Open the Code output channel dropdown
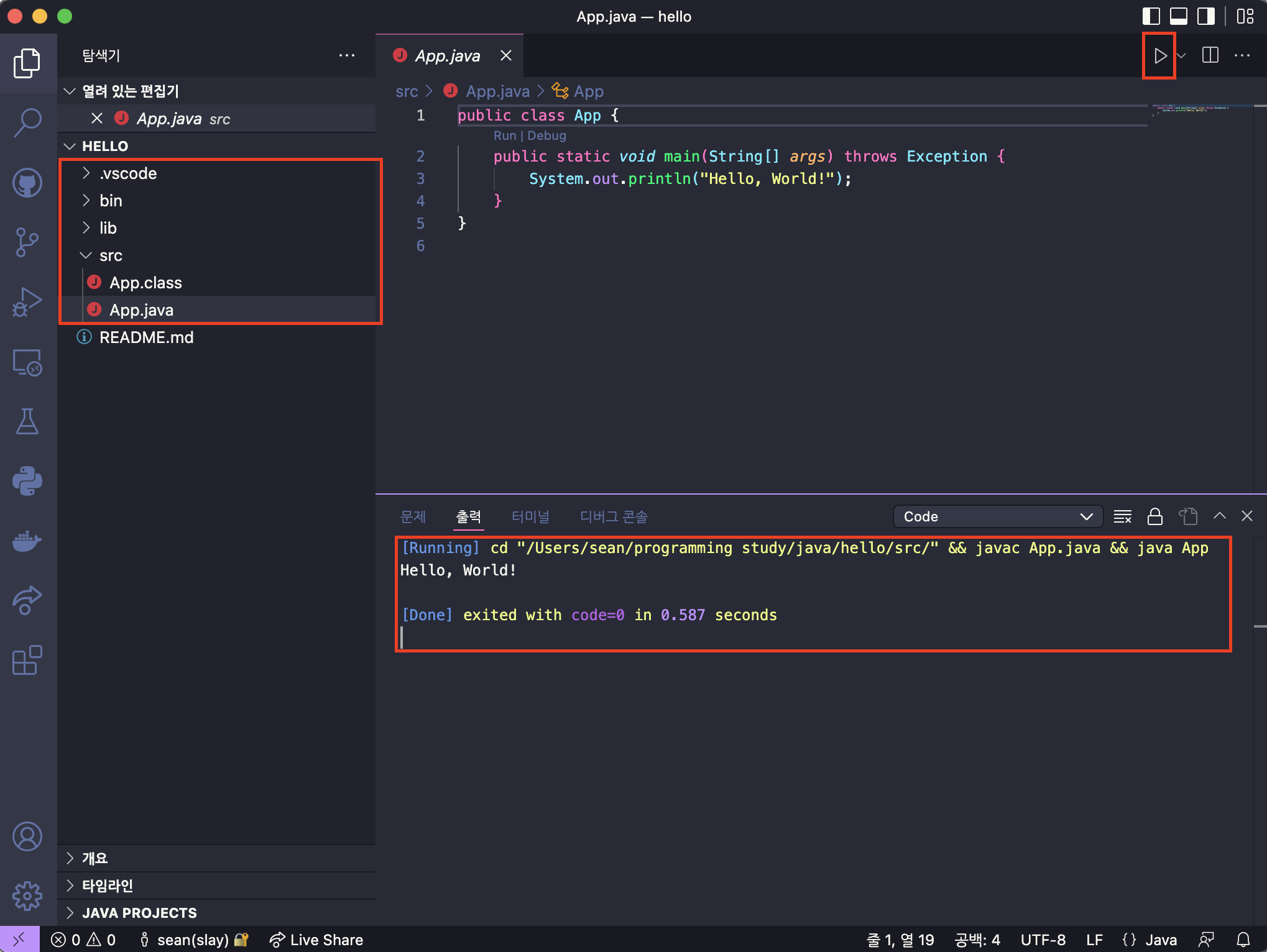This screenshot has width=1267, height=952. (997, 516)
